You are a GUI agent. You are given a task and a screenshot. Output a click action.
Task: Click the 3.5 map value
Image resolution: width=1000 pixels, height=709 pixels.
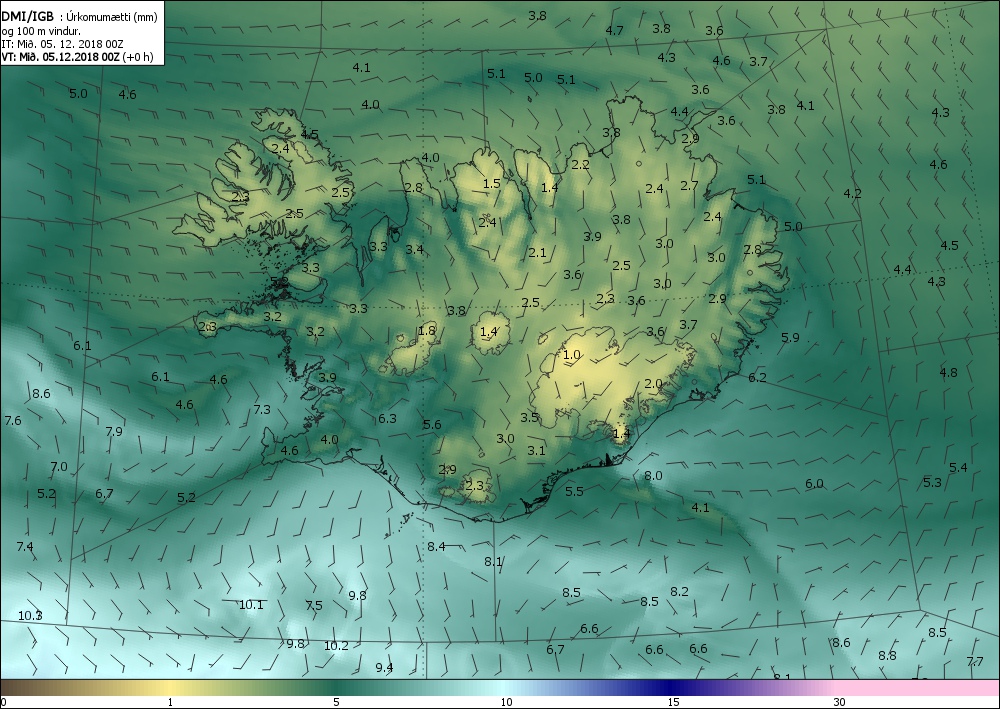point(529,418)
